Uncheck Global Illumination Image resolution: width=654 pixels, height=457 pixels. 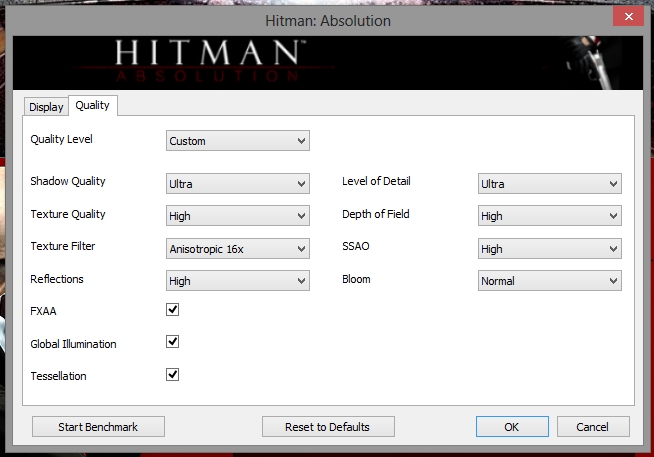tap(173, 341)
